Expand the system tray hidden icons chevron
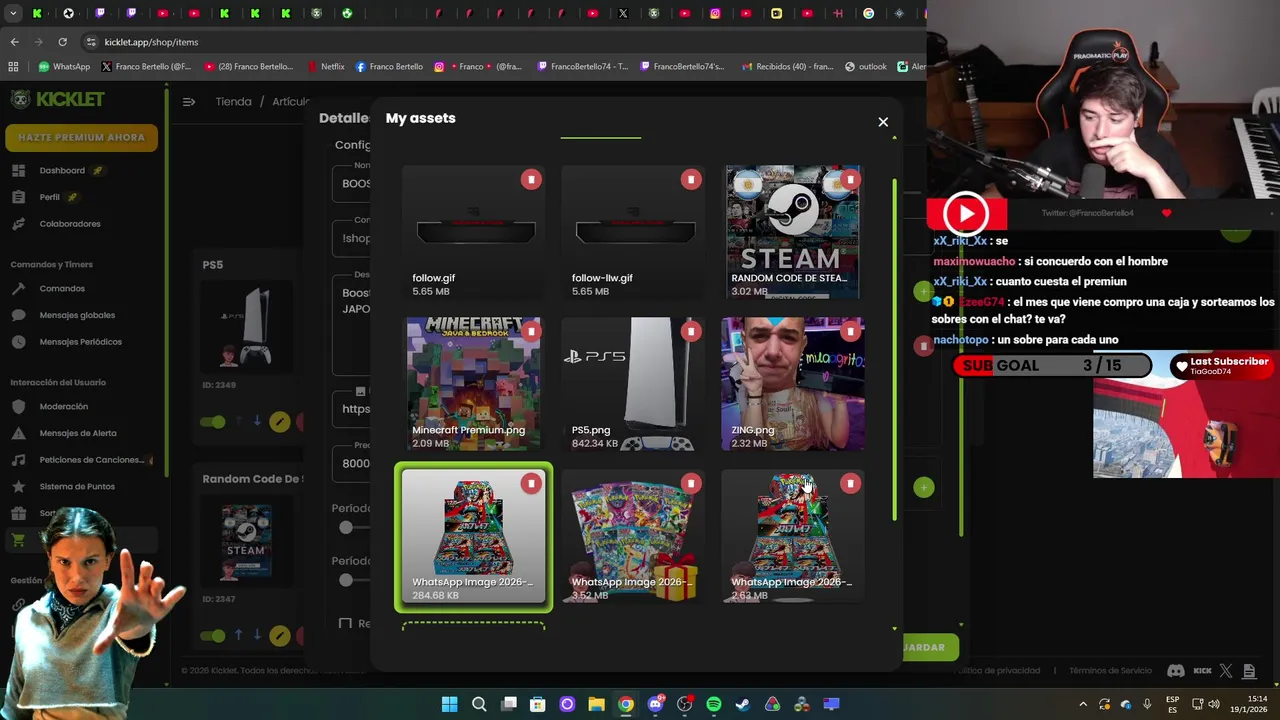Screen dimensions: 1280x720 [1082, 704]
